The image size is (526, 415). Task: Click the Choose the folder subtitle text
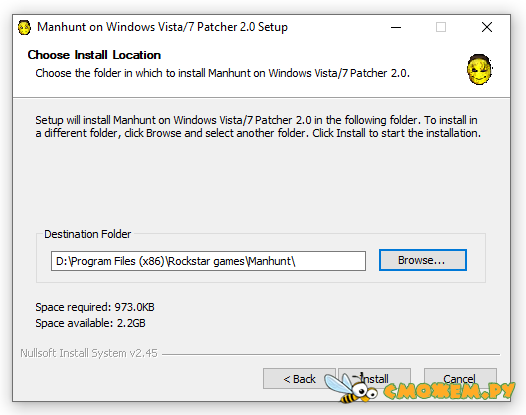point(222,73)
